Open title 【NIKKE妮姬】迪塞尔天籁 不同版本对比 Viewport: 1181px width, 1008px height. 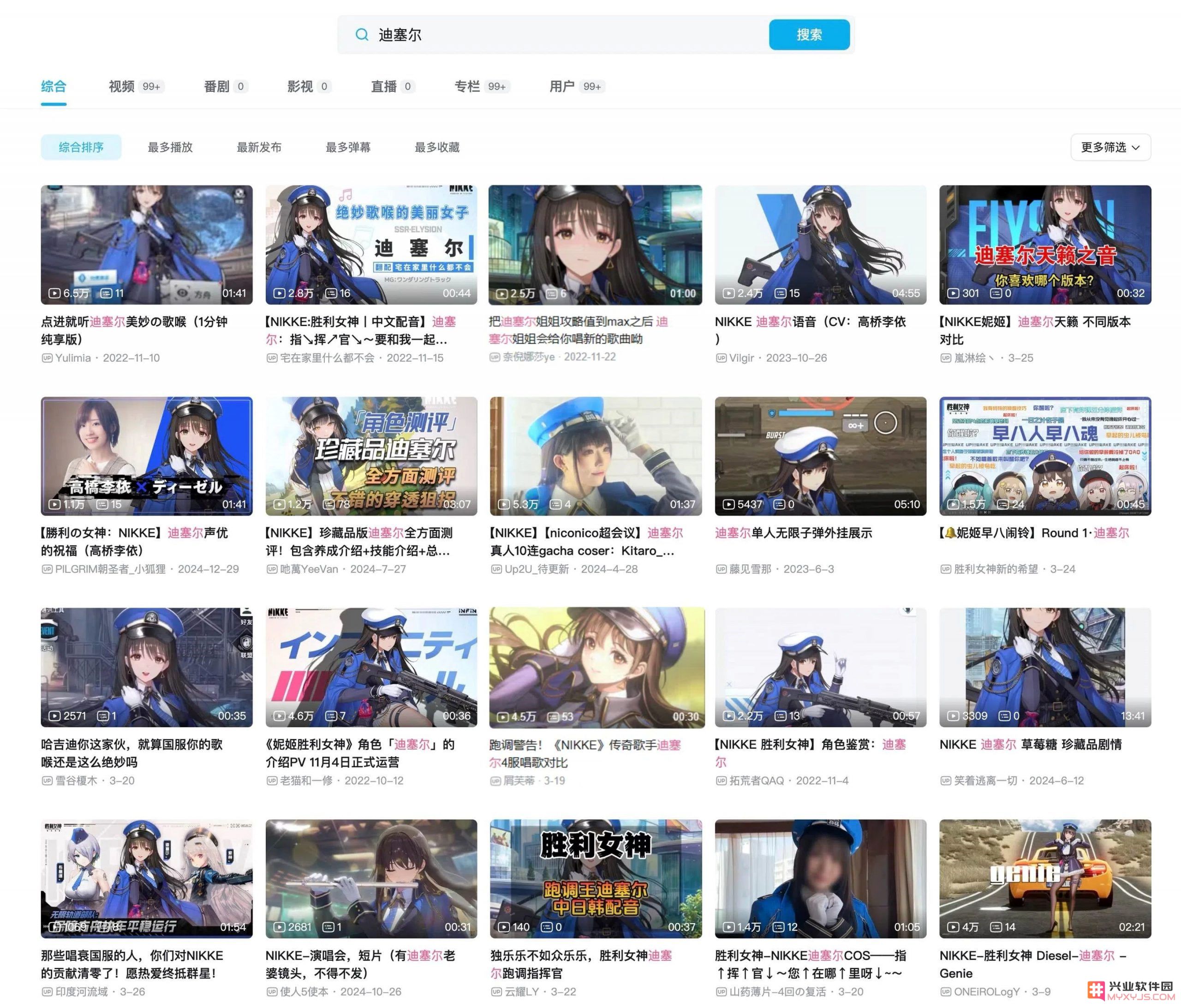[1035, 330]
